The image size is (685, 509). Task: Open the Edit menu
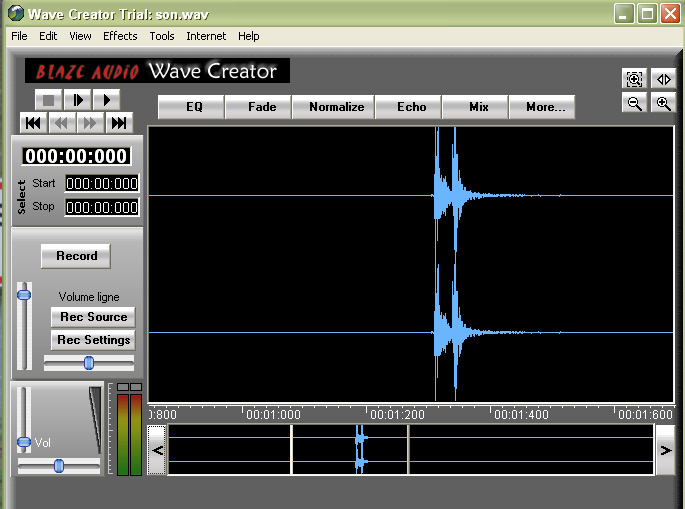[48, 36]
